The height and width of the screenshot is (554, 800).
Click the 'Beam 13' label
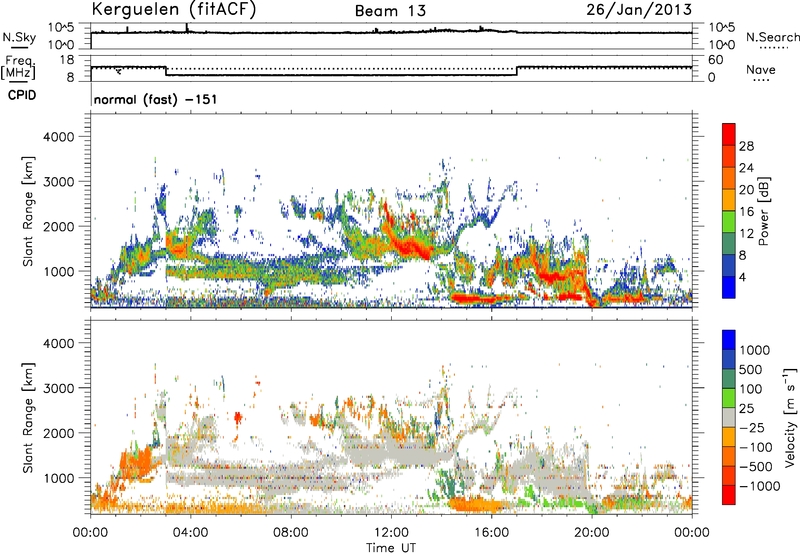pyautogui.click(x=390, y=11)
